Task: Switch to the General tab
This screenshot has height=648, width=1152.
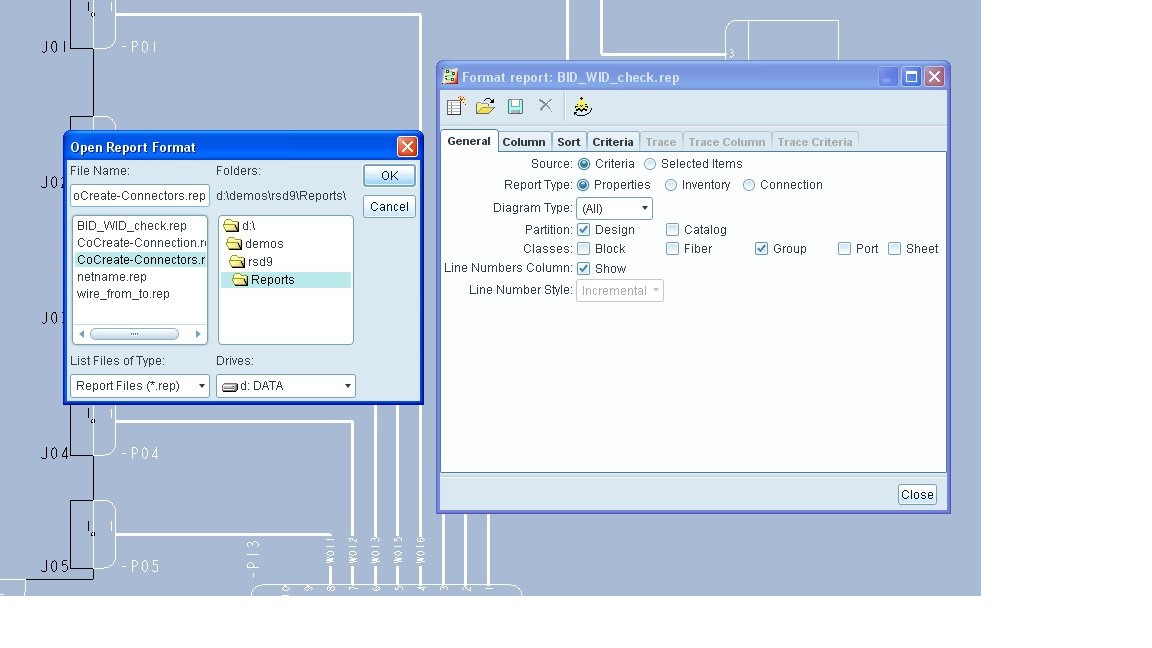Action: tap(469, 141)
